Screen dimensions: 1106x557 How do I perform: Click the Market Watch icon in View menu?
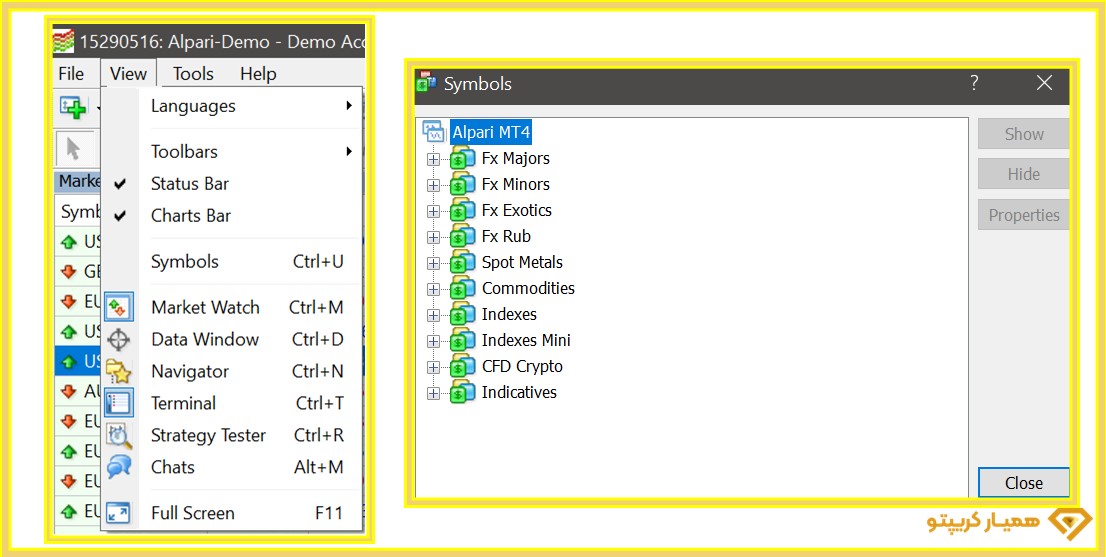pos(117,307)
